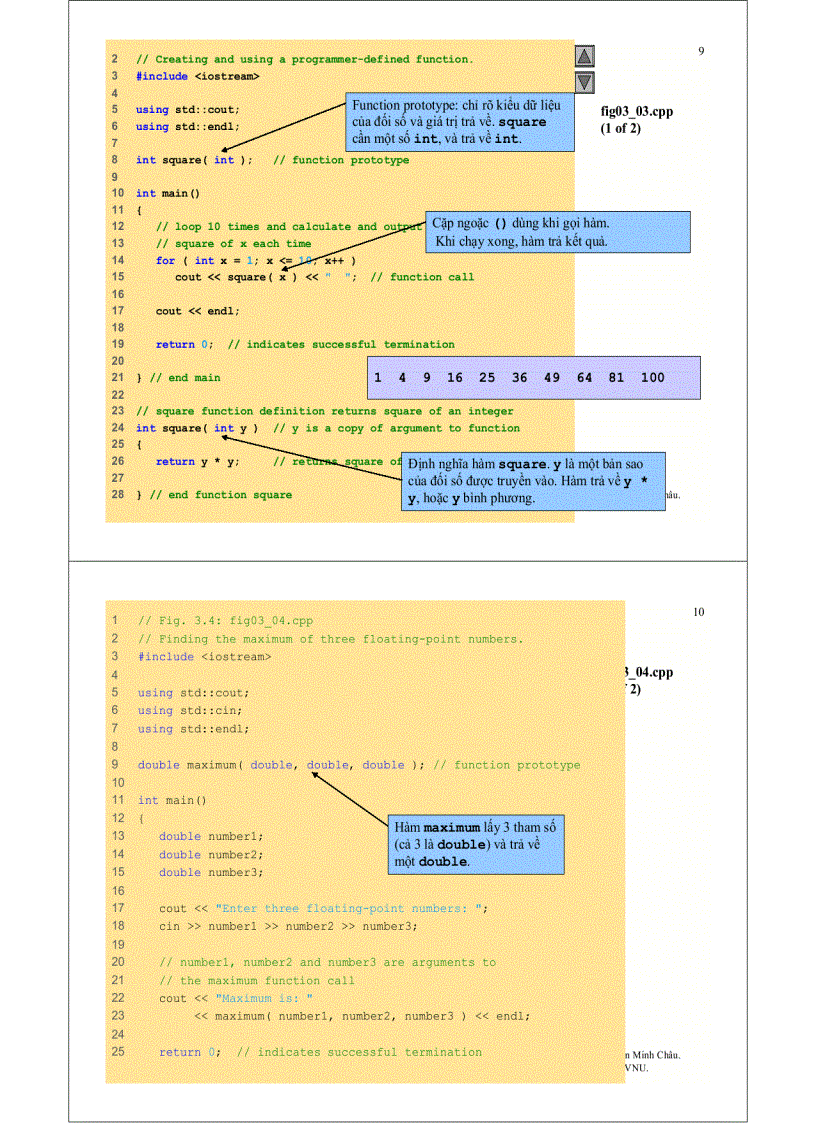
Task: Click the up arrow navigation icon
Action: 585,57
